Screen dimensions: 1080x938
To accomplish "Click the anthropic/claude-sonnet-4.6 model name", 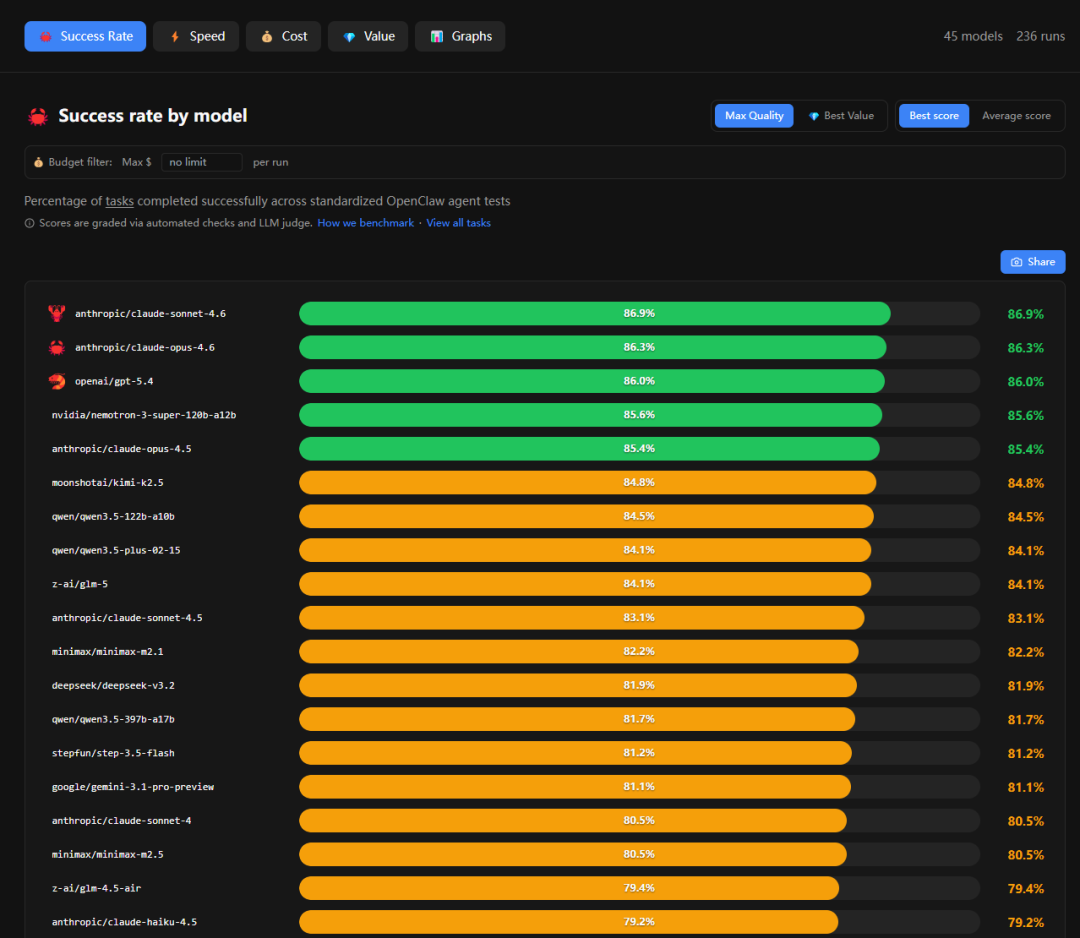I will (150, 314).
